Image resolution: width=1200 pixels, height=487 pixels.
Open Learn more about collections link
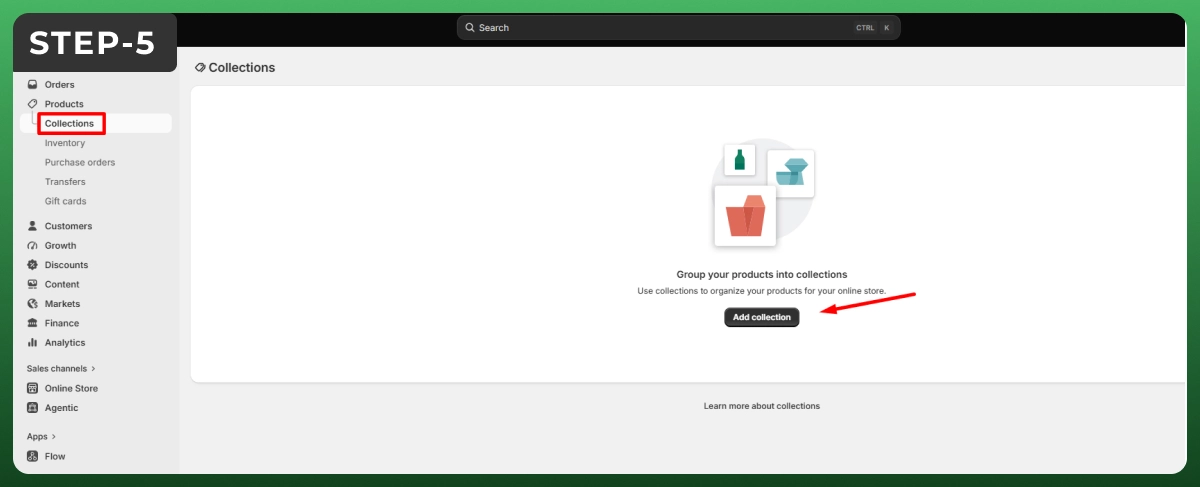762,406
